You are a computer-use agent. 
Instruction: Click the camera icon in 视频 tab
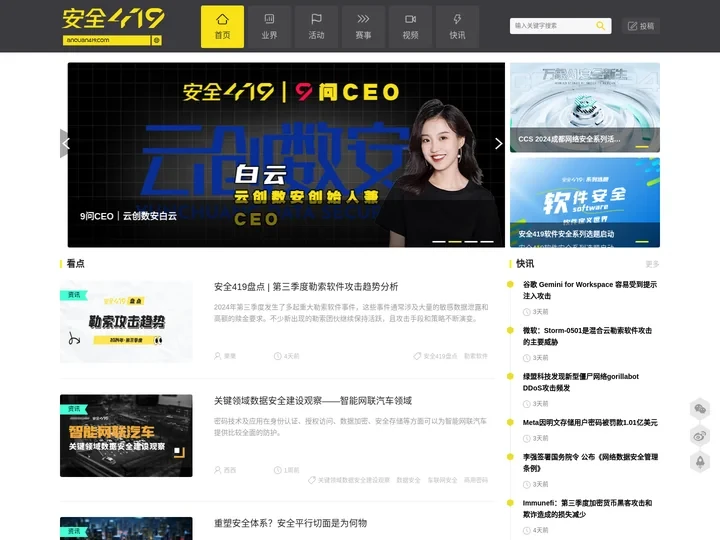pyautogui.click(x=411, y=19)
